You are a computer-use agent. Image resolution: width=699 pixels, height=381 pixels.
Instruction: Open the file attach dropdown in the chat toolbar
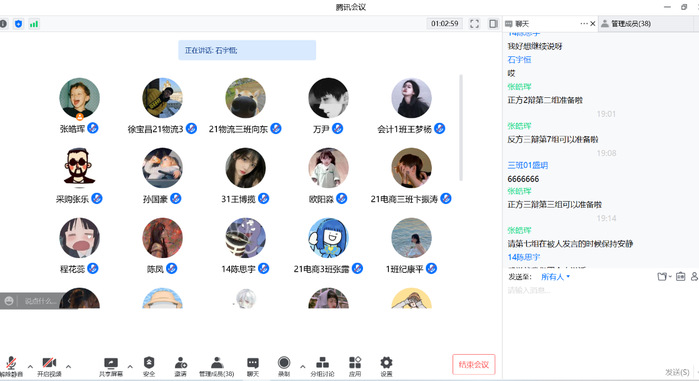[x=664, y=277]
